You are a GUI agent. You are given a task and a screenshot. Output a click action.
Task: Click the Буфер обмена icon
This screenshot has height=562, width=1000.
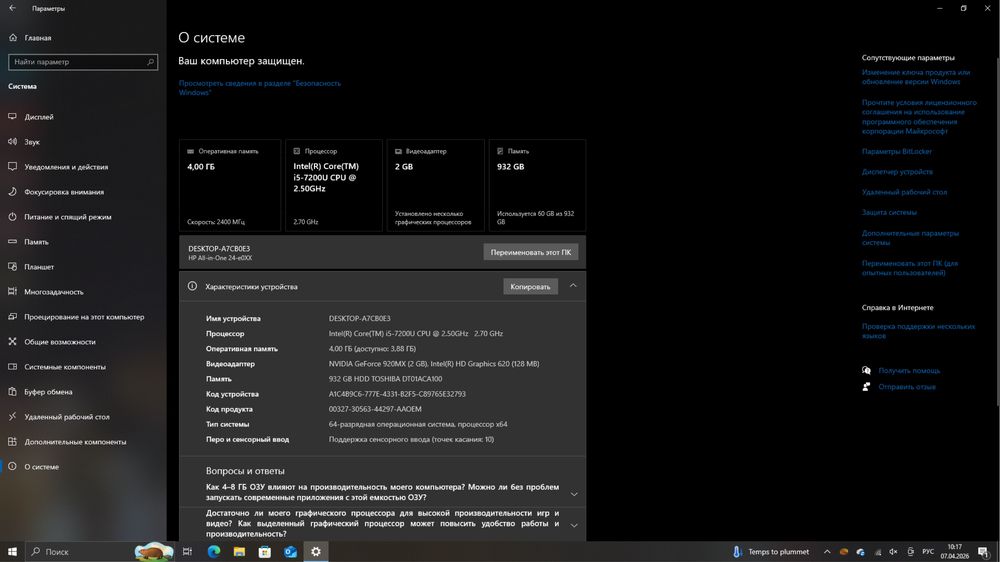pyautogui.click(x=12, y=391)
